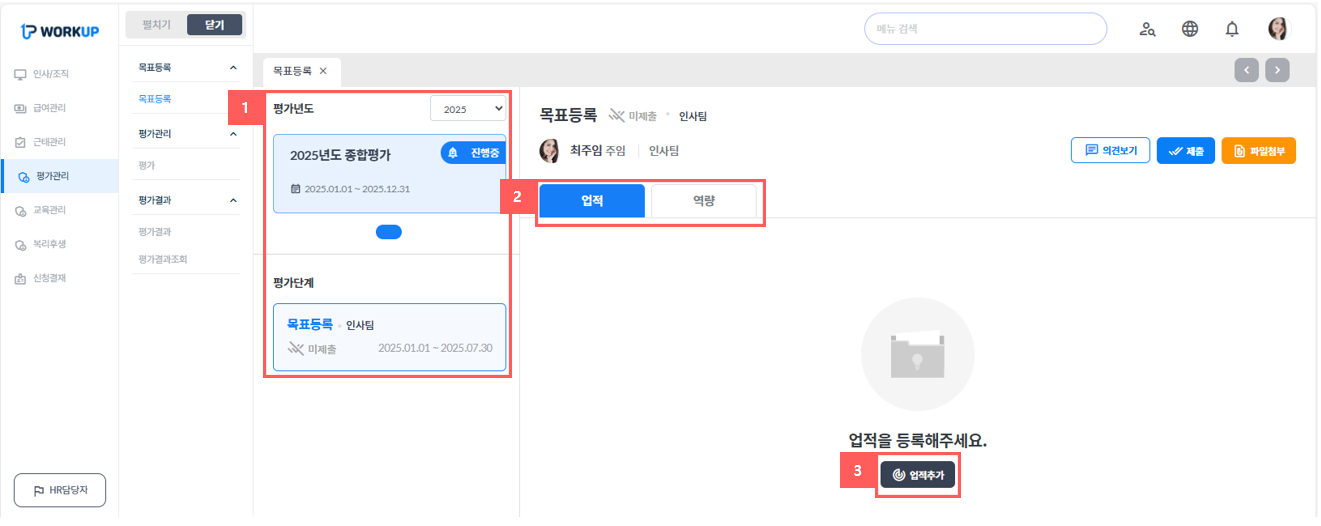
Task: Open the 급여관리 sidebar menu
Action: click(x=58, y=108)
